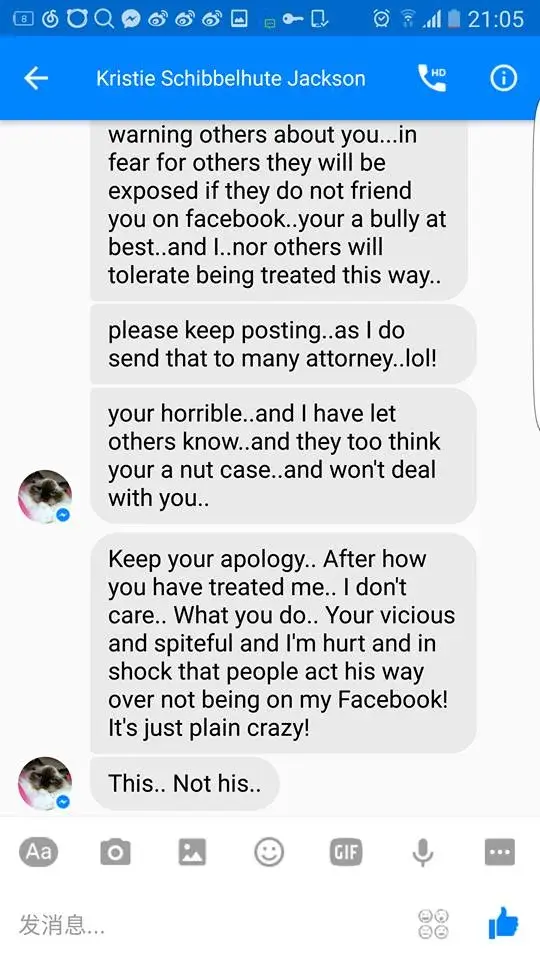Open the photo gallery icon
The image size is (540, 960).
pos(192,852)
